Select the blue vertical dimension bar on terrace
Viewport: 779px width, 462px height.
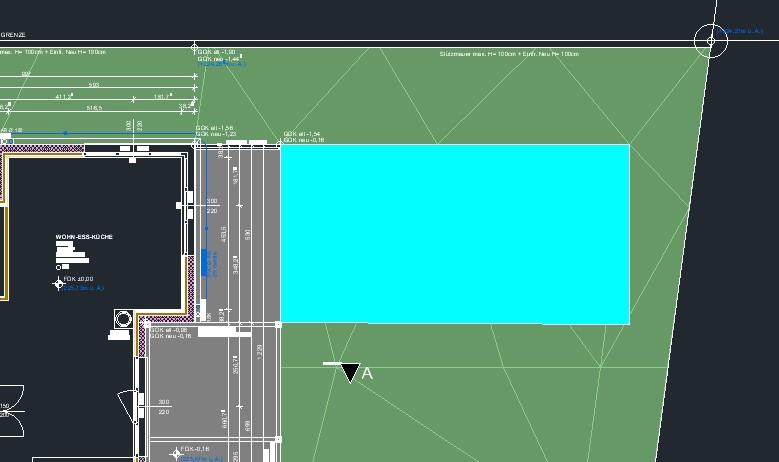[x=205, y=262]
